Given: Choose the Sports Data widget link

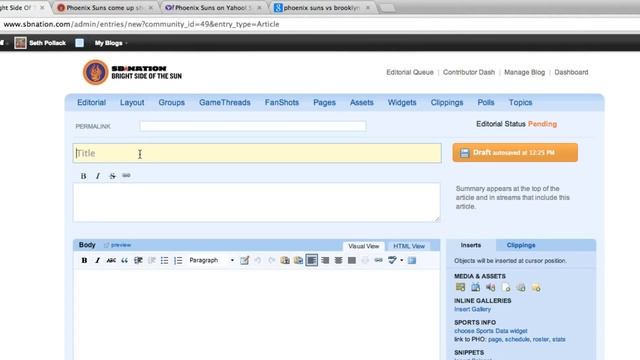Looking at the screenshot, I should 491,331.
